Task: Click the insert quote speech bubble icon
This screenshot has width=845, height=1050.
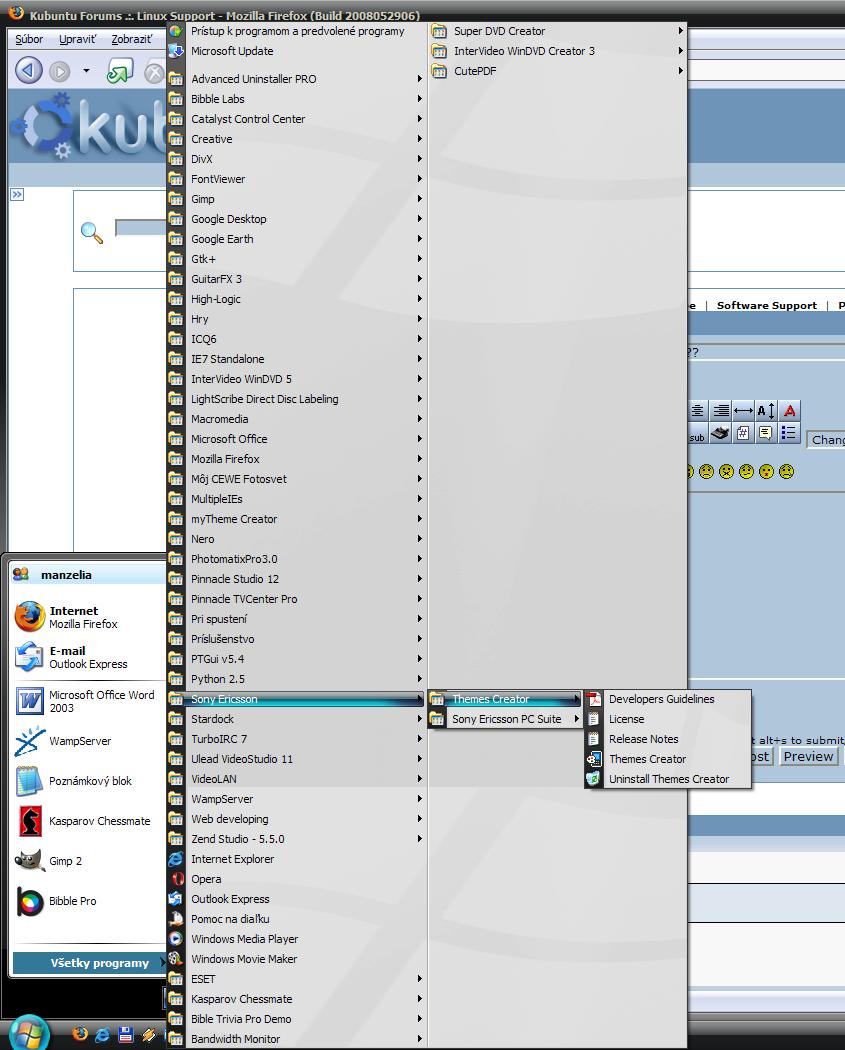Action: click(766, 433)
